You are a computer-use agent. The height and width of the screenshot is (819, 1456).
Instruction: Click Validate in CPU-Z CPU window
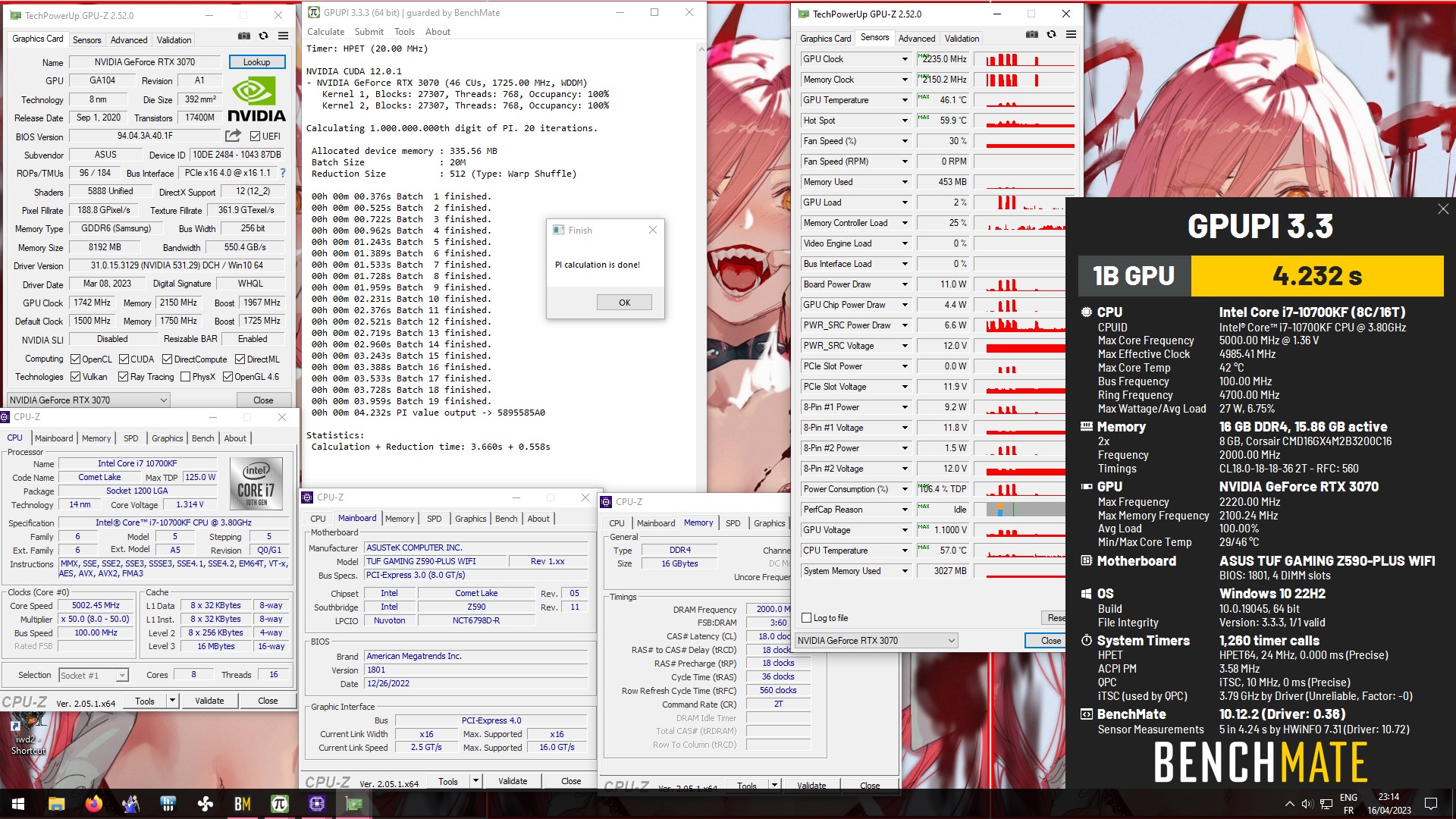click(x=209, y=701)
